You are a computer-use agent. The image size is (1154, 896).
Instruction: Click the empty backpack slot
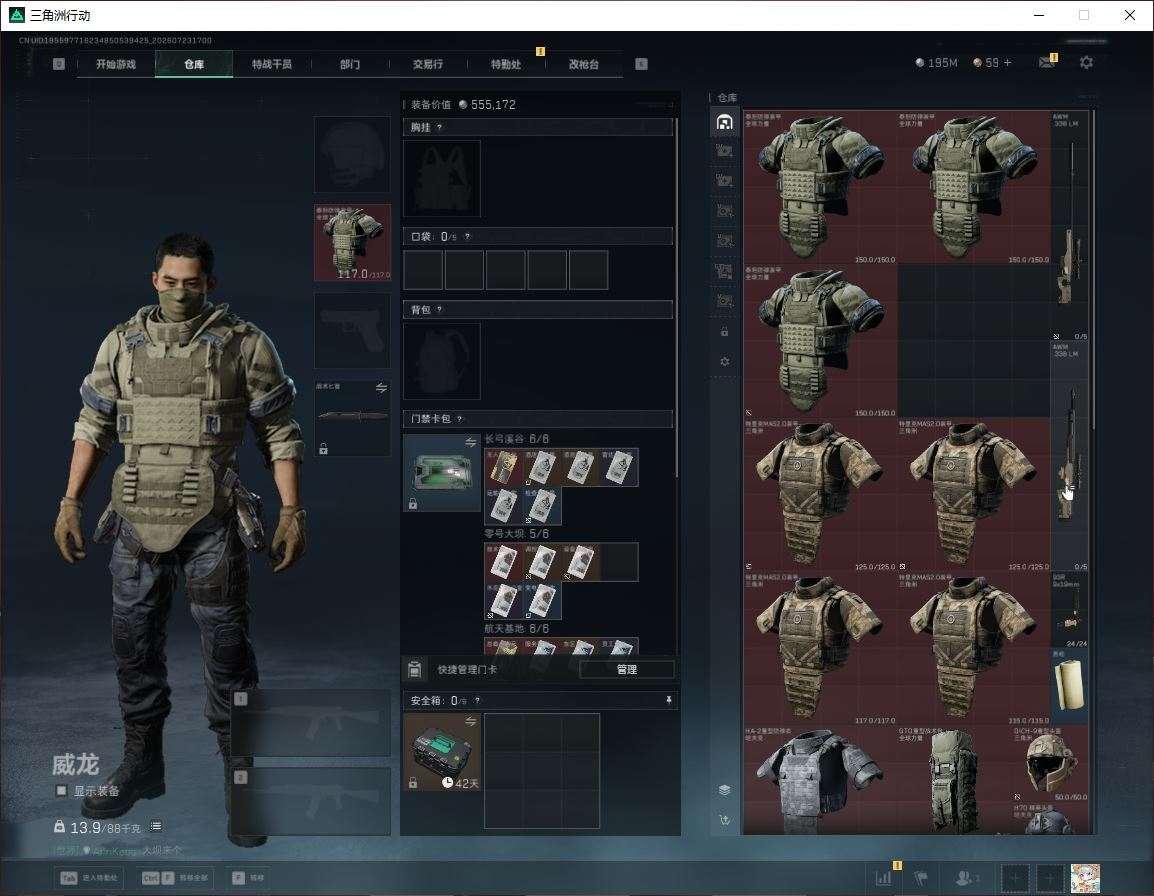point(442,361)
